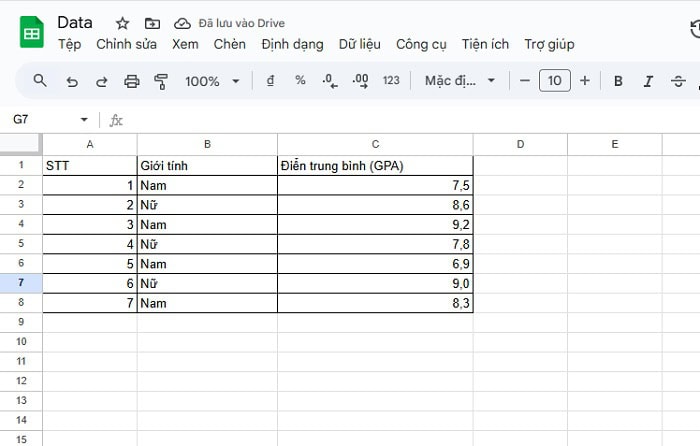Open the Tệp menu
This screenshot has height=446, width=700.
pyautogui.click(x=69, y=44)
